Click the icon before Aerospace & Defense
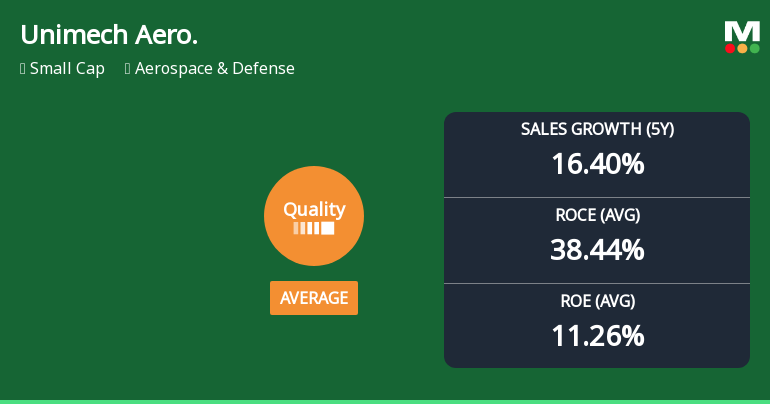 pyautogui.click(x=128, y=69)
